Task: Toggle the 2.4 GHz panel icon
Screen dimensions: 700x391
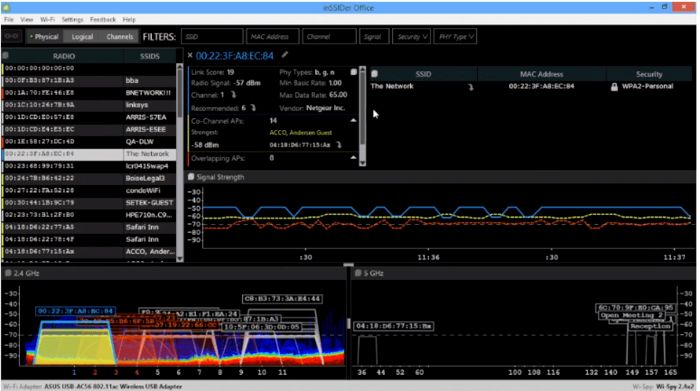Action: [8, 273]
